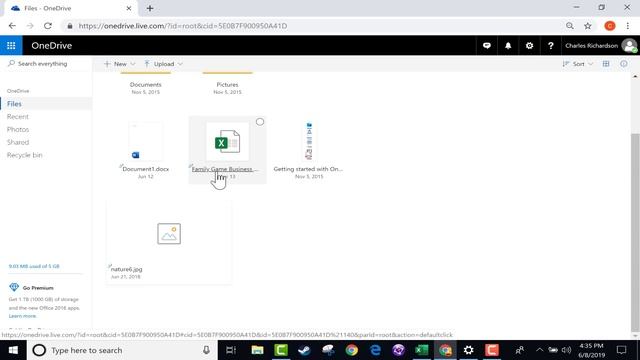Screen dimensions: 640x360
Task: Open Steam from the taskbar
Action: (304, 350)
